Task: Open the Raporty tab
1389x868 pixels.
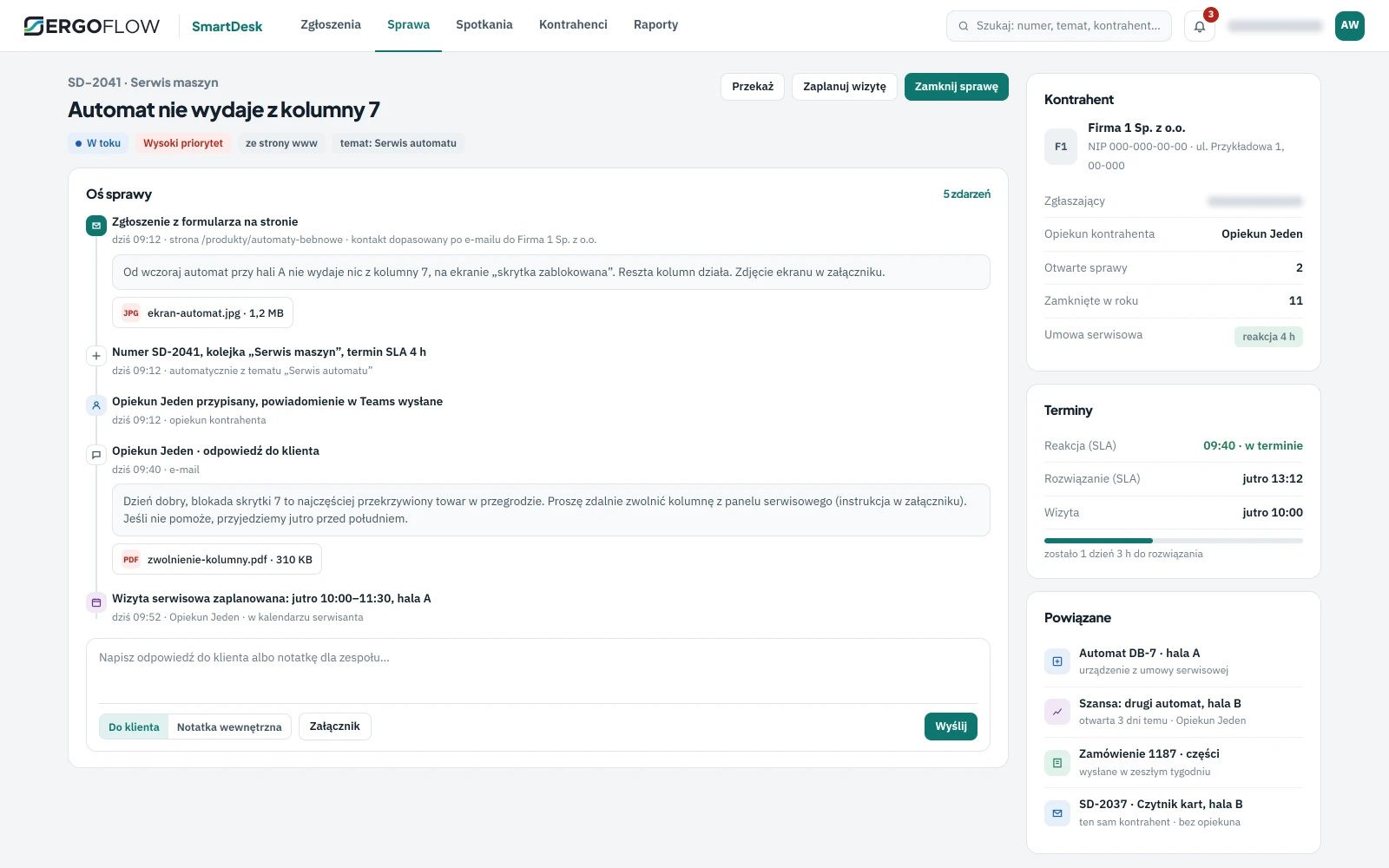Action: (655, 25)
